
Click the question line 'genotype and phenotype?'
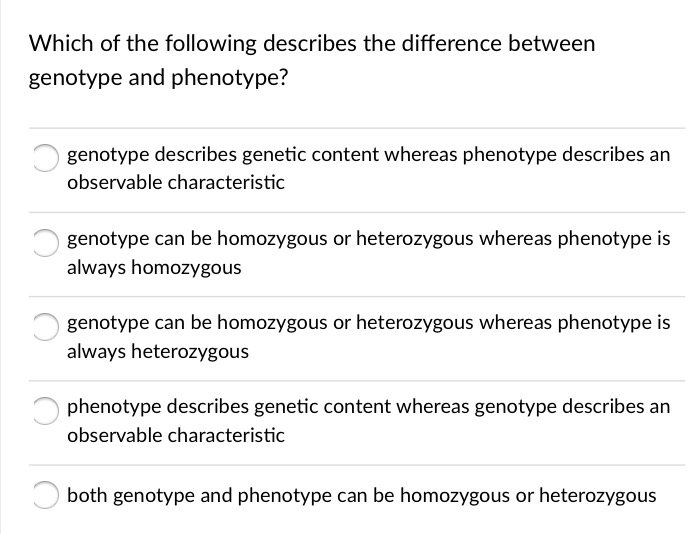(157, 79)
